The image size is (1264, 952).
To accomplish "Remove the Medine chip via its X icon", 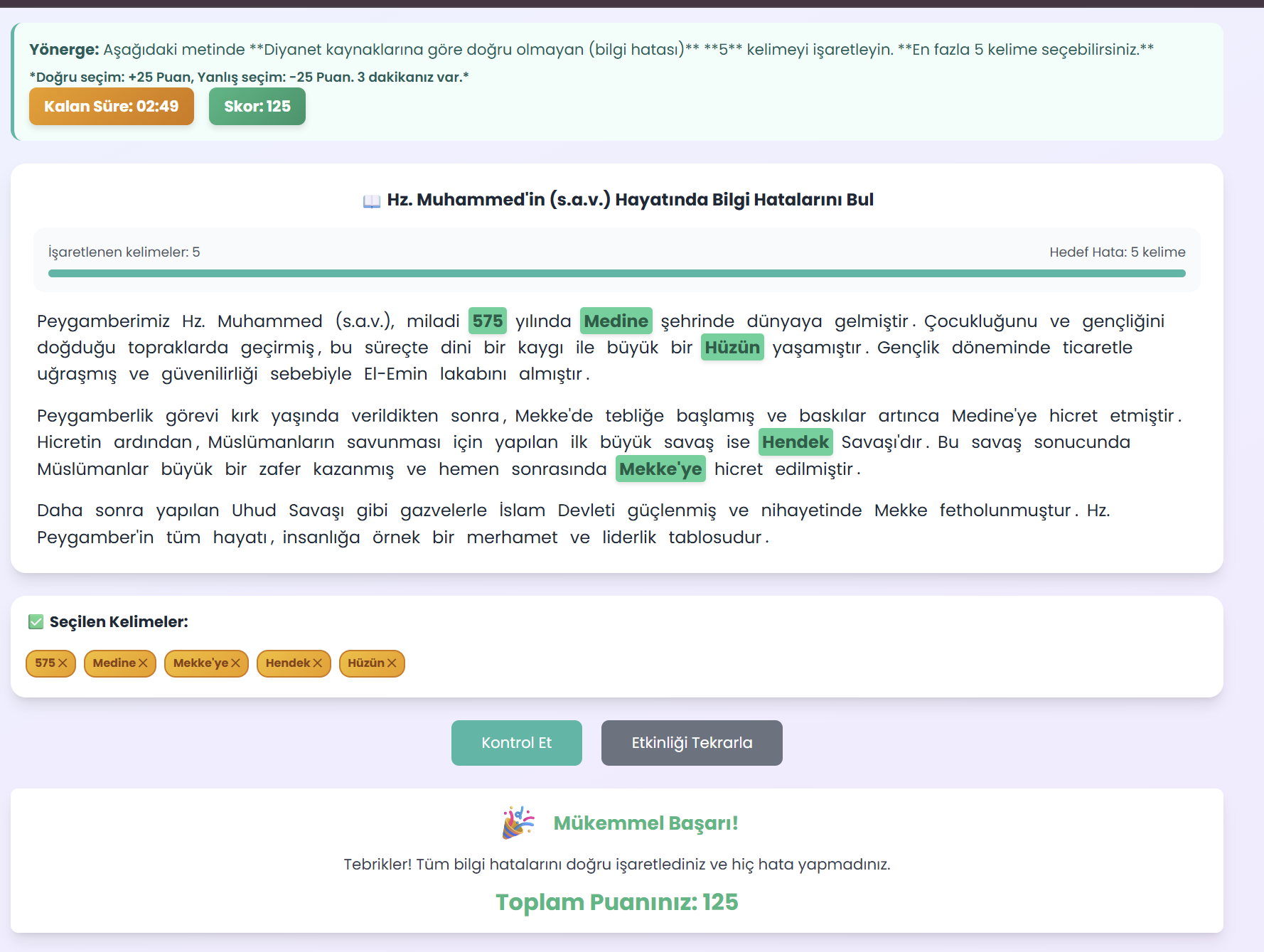I will point(143,663).
